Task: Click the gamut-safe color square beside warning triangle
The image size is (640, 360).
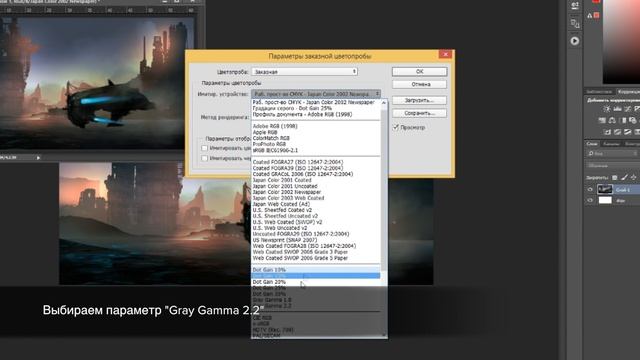Action: [x=596, y=15]
